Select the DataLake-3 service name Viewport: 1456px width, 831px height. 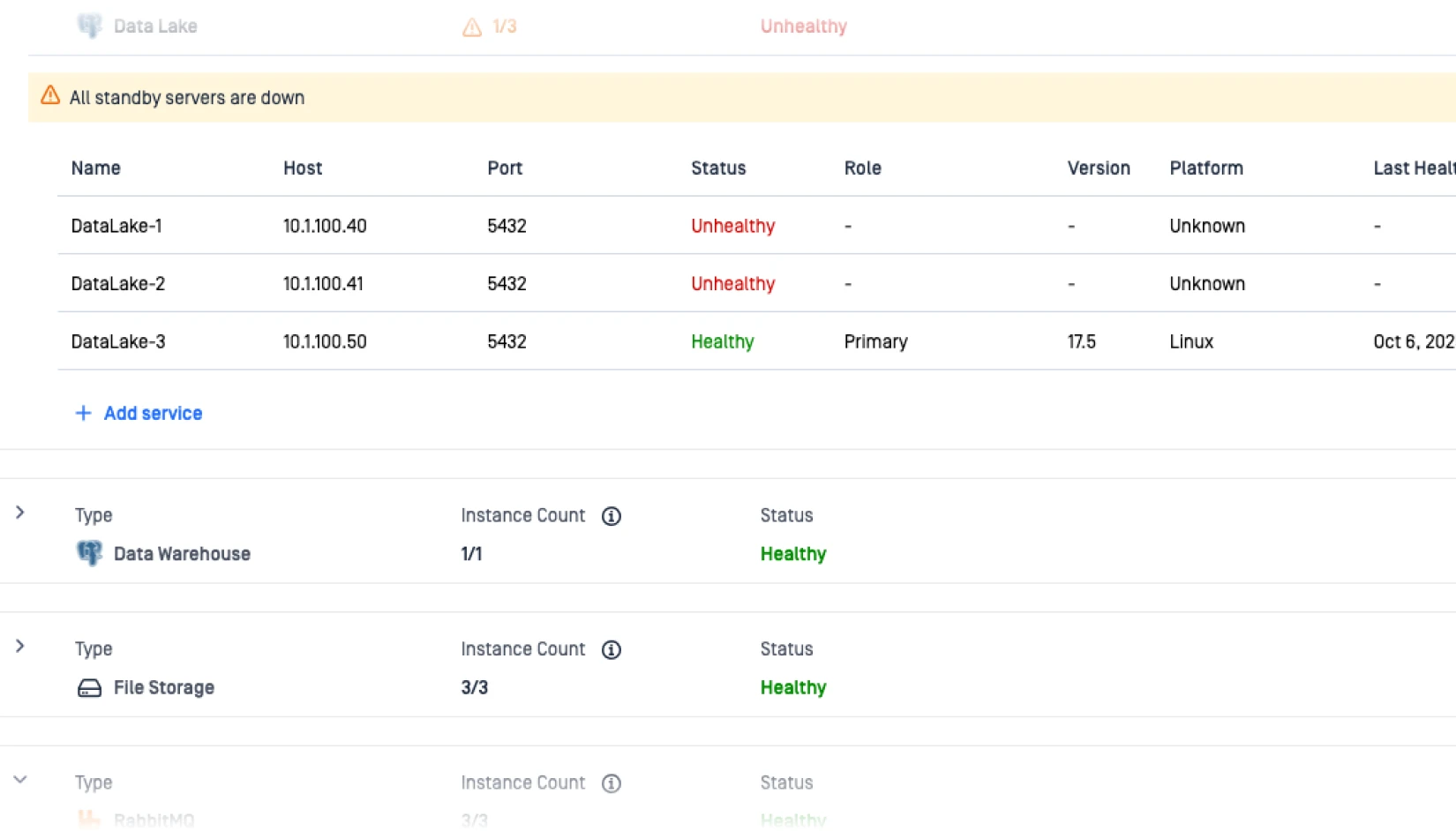click(118, 341)
